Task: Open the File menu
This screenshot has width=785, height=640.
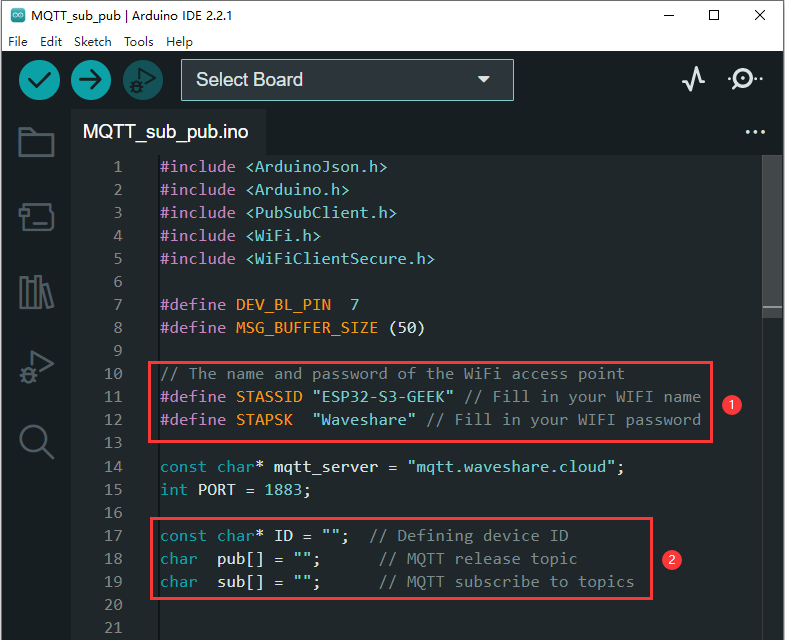Action: point(18,42)
